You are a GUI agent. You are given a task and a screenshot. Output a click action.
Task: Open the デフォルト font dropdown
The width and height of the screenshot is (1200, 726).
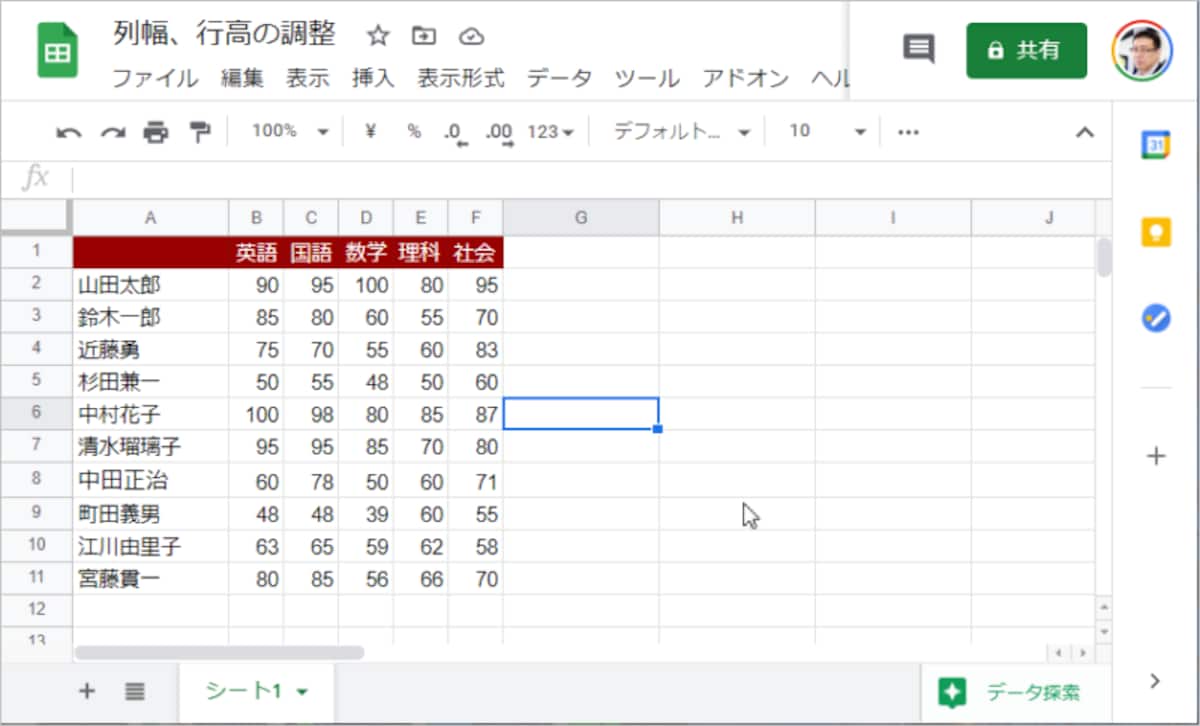point(681,131)
